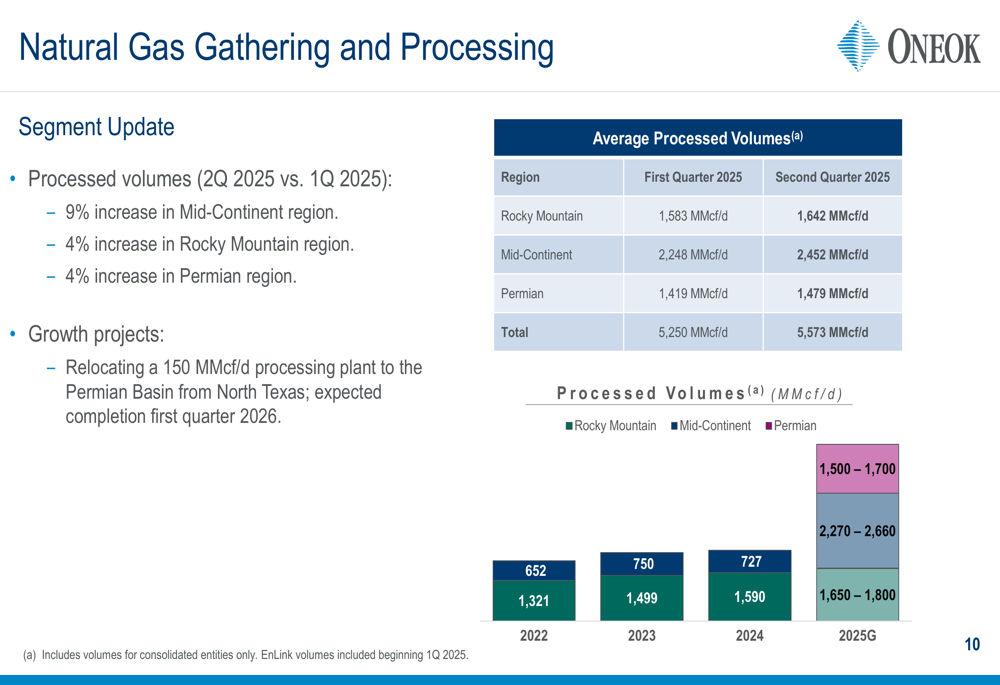Click the 2023 axis label
This screenshot has height=685, width=1000.
[642, 636]
